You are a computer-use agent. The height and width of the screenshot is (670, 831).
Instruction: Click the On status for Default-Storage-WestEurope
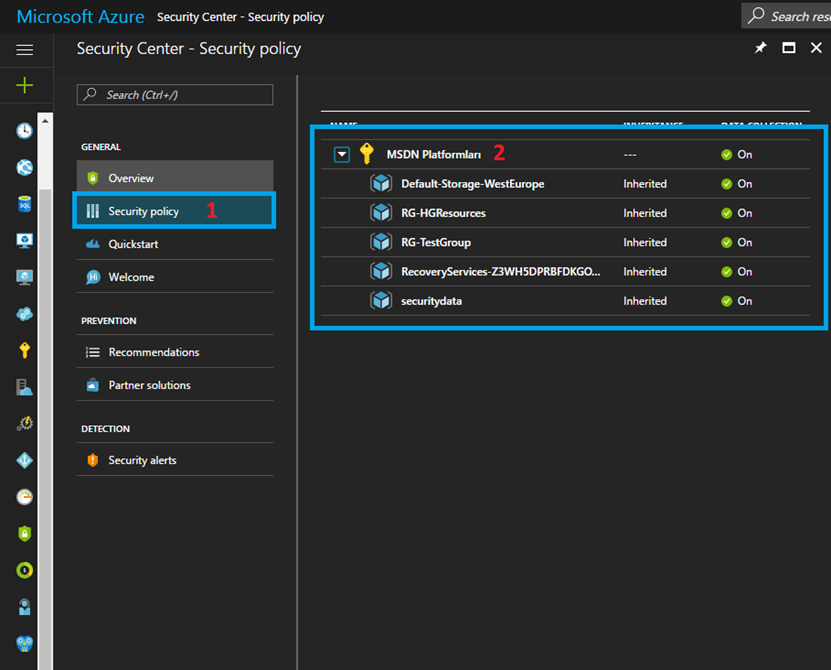[737, 183]
